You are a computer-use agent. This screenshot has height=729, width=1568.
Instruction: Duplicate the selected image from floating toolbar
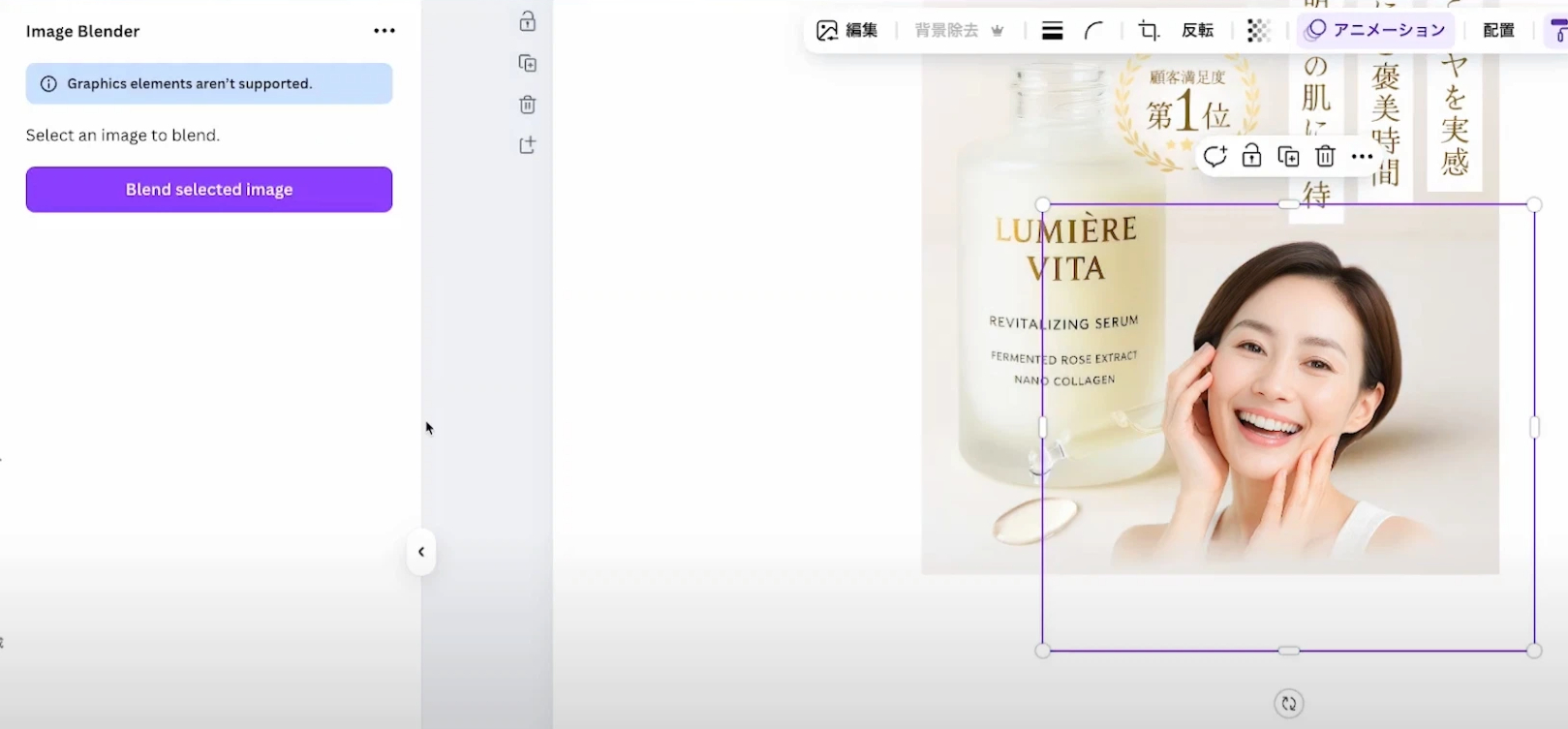(1288, 156)
